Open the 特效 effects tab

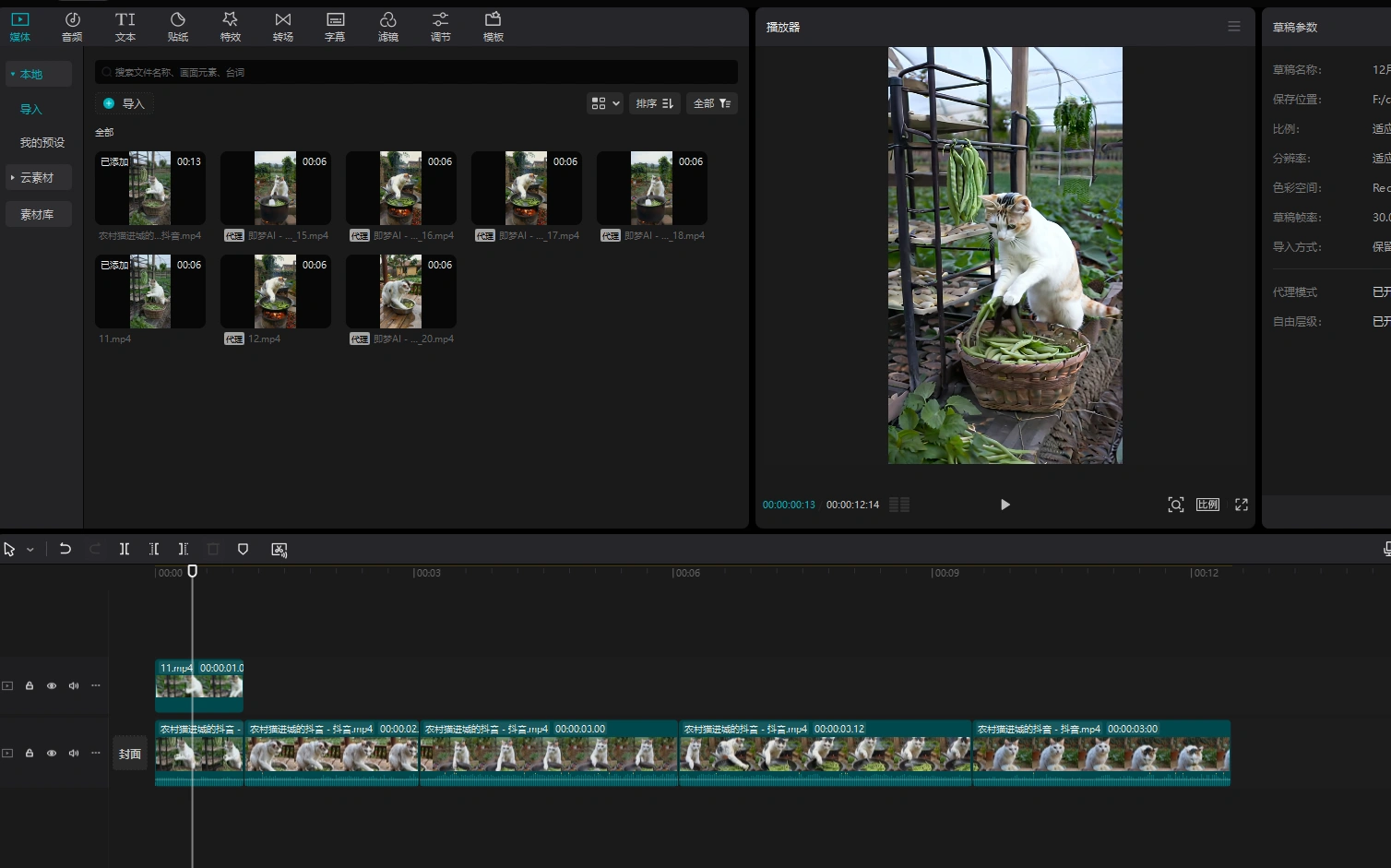(x=231, y=27)
